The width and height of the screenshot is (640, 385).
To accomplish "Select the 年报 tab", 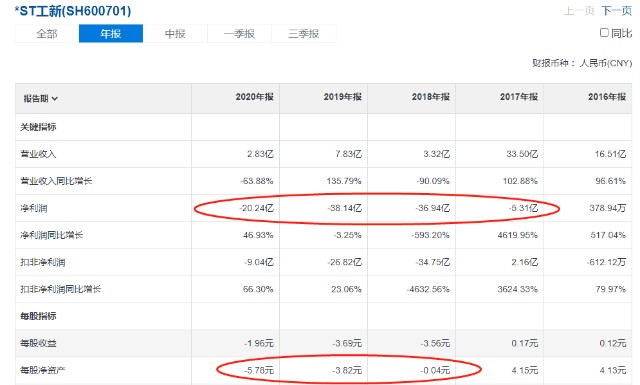I will coord(111,33).
